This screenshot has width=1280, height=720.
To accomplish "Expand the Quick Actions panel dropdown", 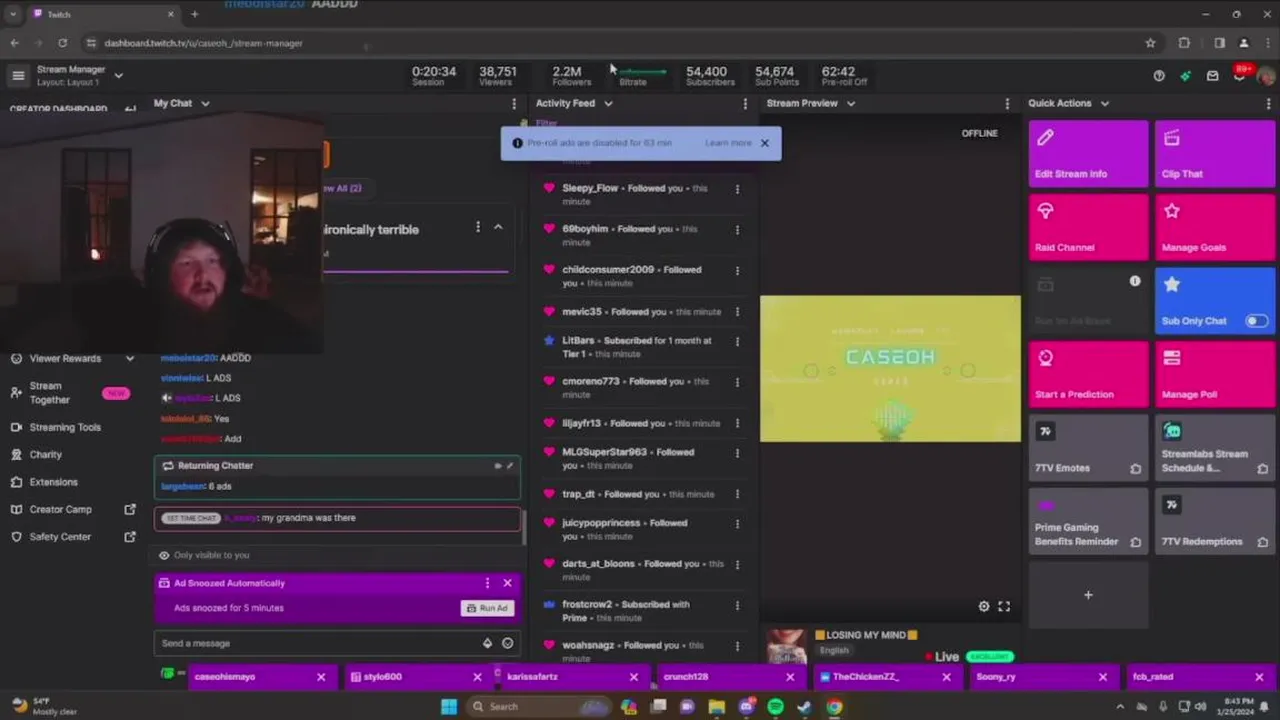I will pos(1104,103).
